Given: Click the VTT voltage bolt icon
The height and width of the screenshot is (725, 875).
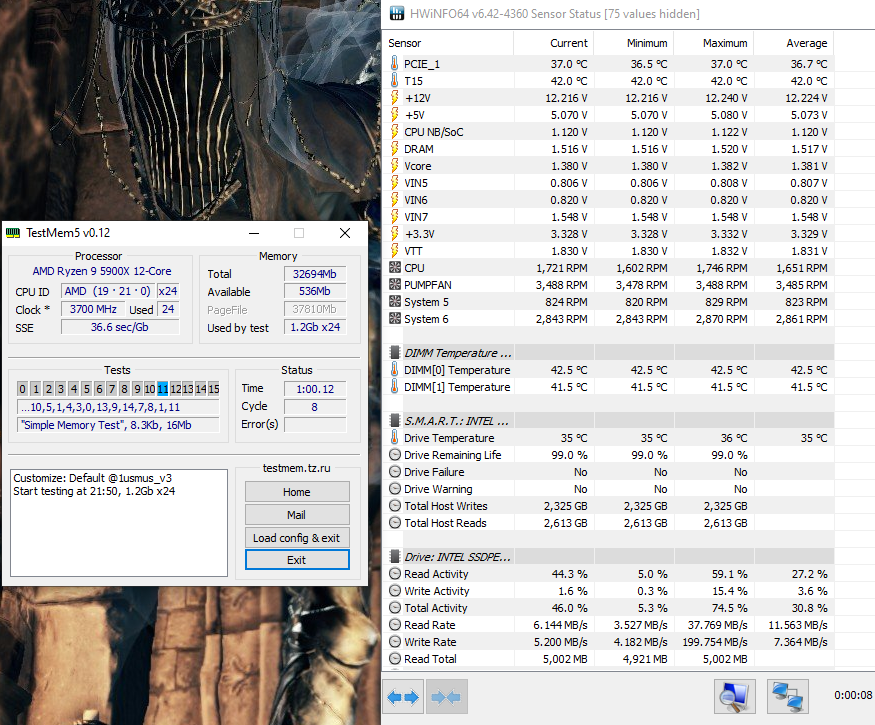Looking at the screenshot, I should click(x=395, y=251).
